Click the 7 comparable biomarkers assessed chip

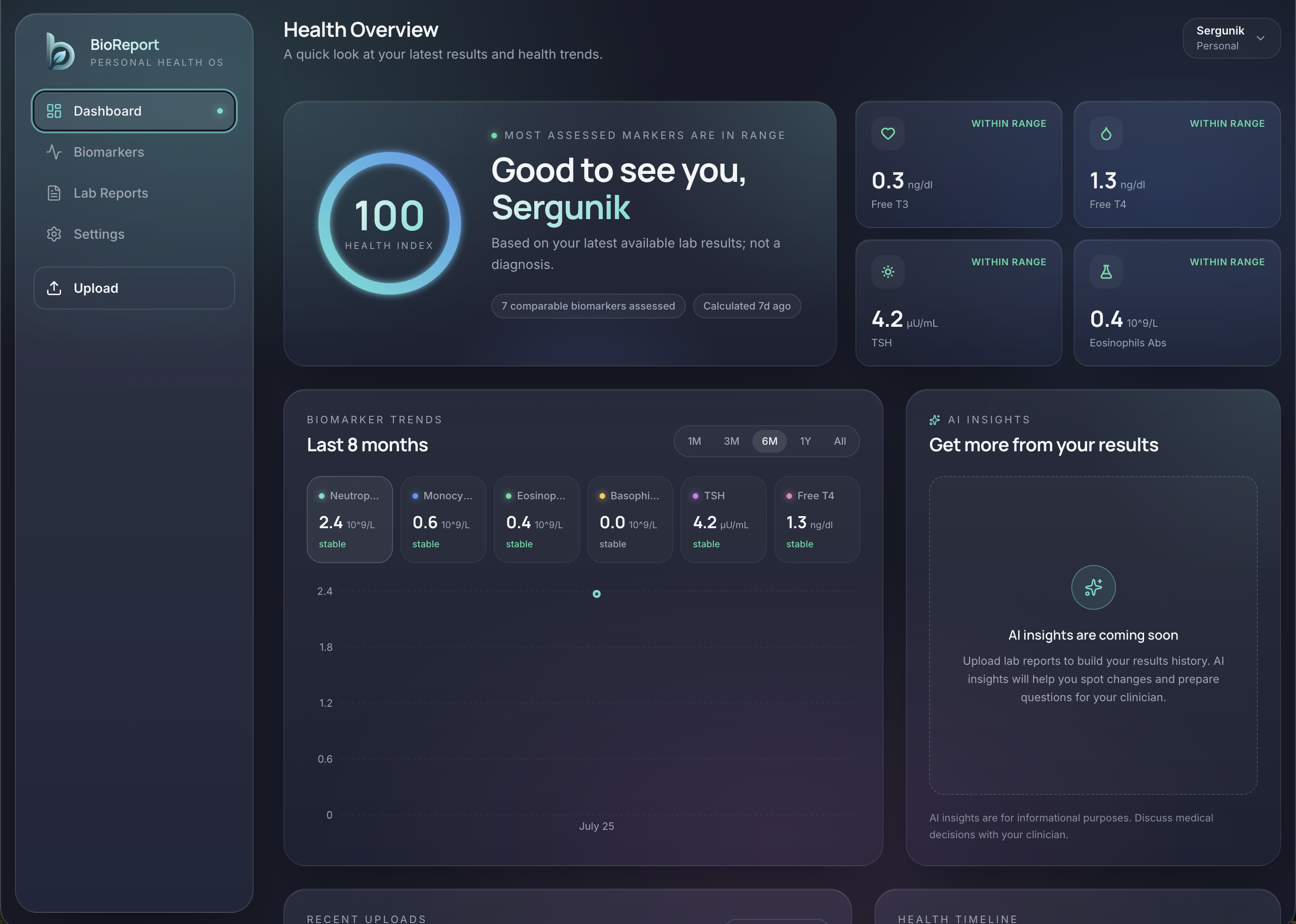pos(588,306)
